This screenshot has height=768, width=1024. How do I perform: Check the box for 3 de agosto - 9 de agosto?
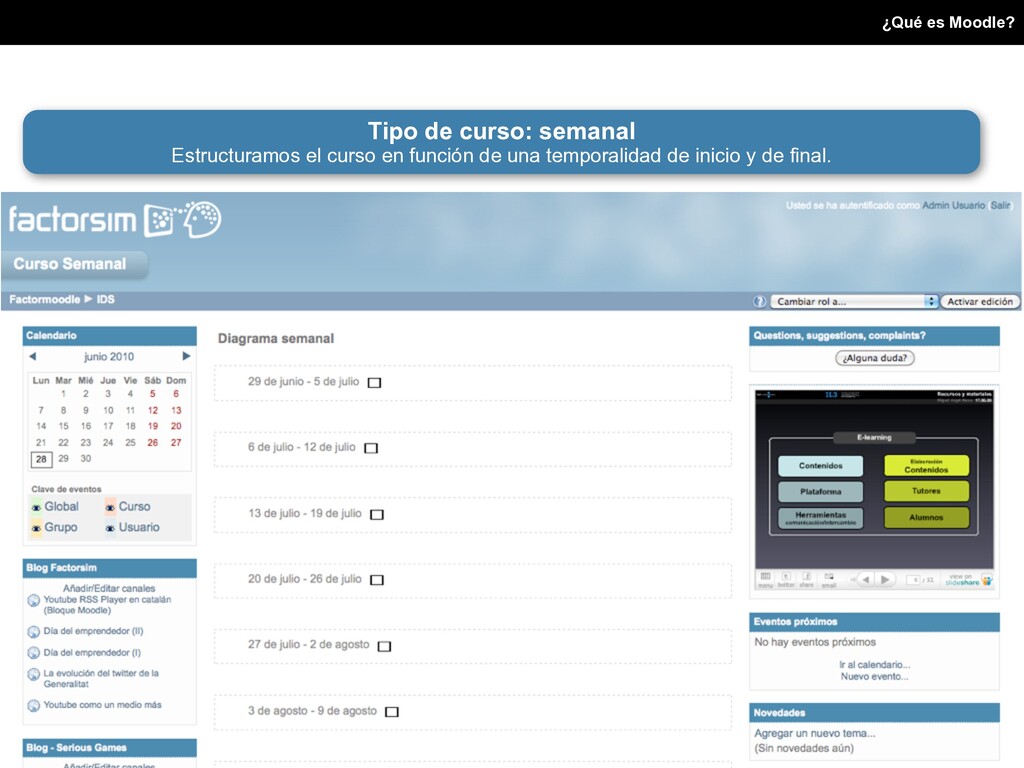click(x=392, y=712)
